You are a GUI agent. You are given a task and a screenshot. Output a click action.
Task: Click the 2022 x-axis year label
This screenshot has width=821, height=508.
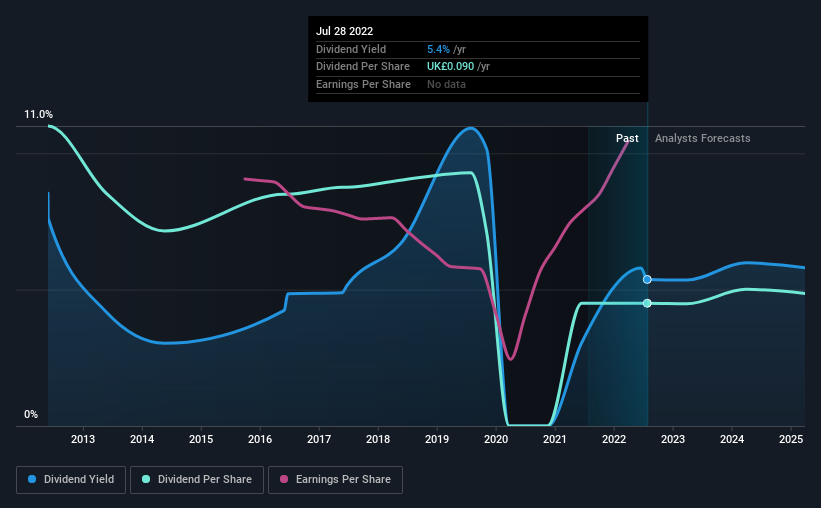(614, 439)
